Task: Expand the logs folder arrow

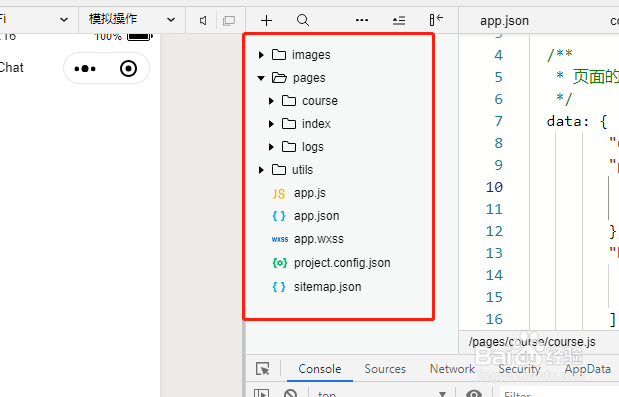Action: coord(271,147)
